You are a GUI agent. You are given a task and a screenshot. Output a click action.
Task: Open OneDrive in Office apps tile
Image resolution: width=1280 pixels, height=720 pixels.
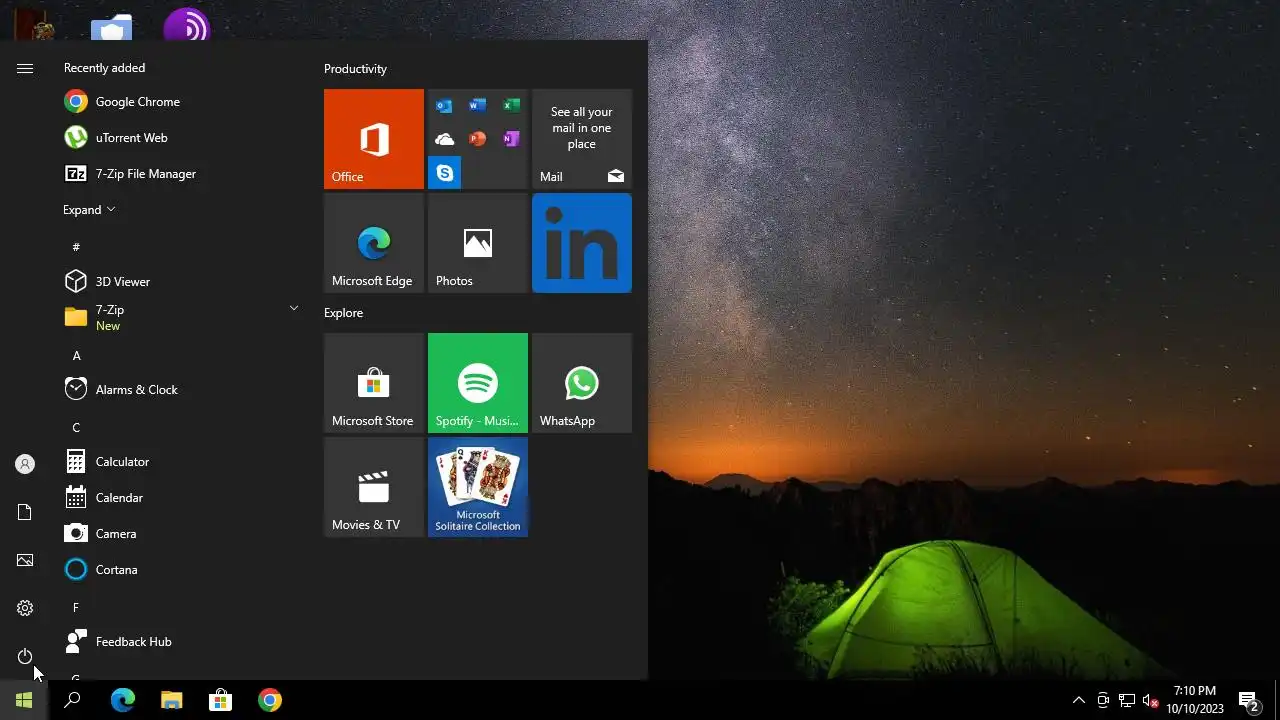444,139
